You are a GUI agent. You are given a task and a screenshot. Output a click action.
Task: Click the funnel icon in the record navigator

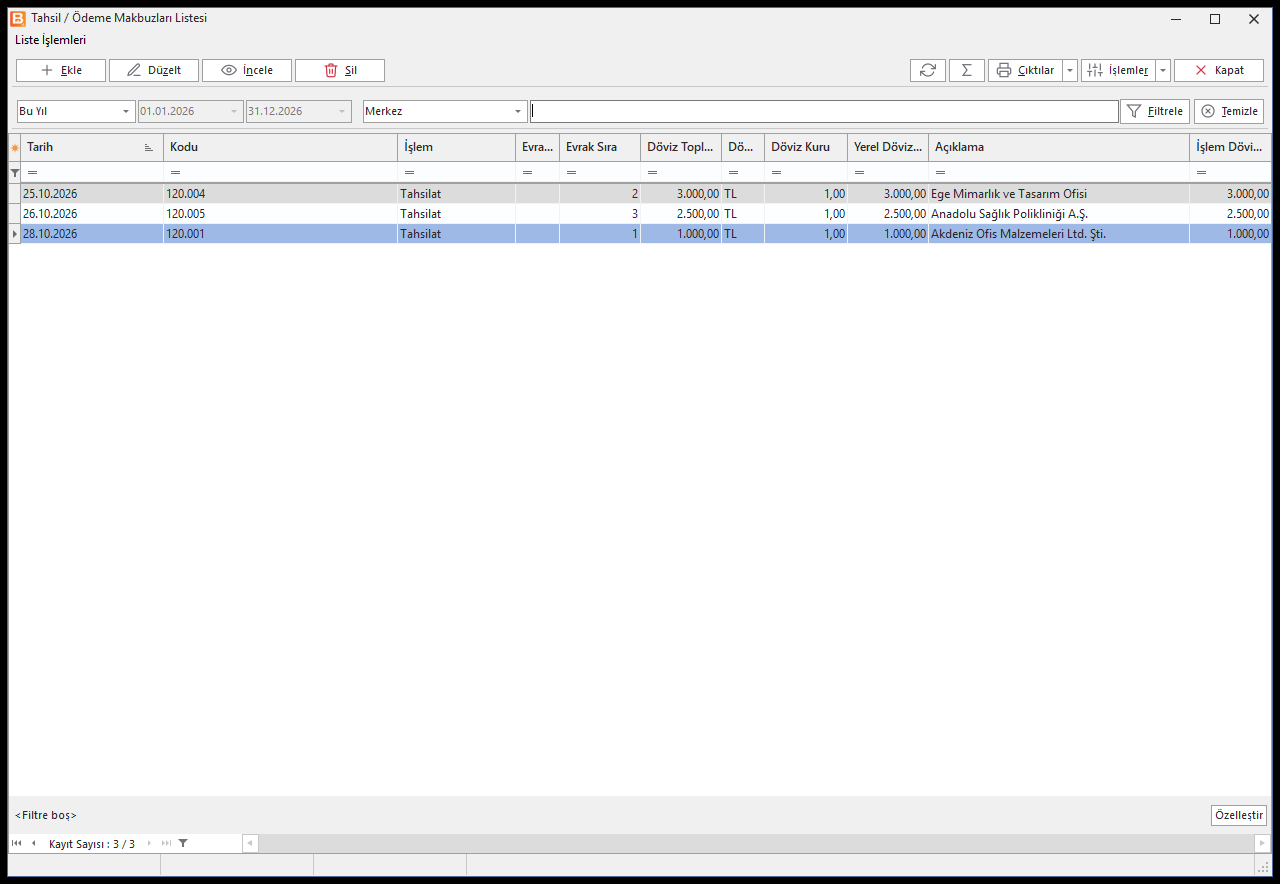183,843
